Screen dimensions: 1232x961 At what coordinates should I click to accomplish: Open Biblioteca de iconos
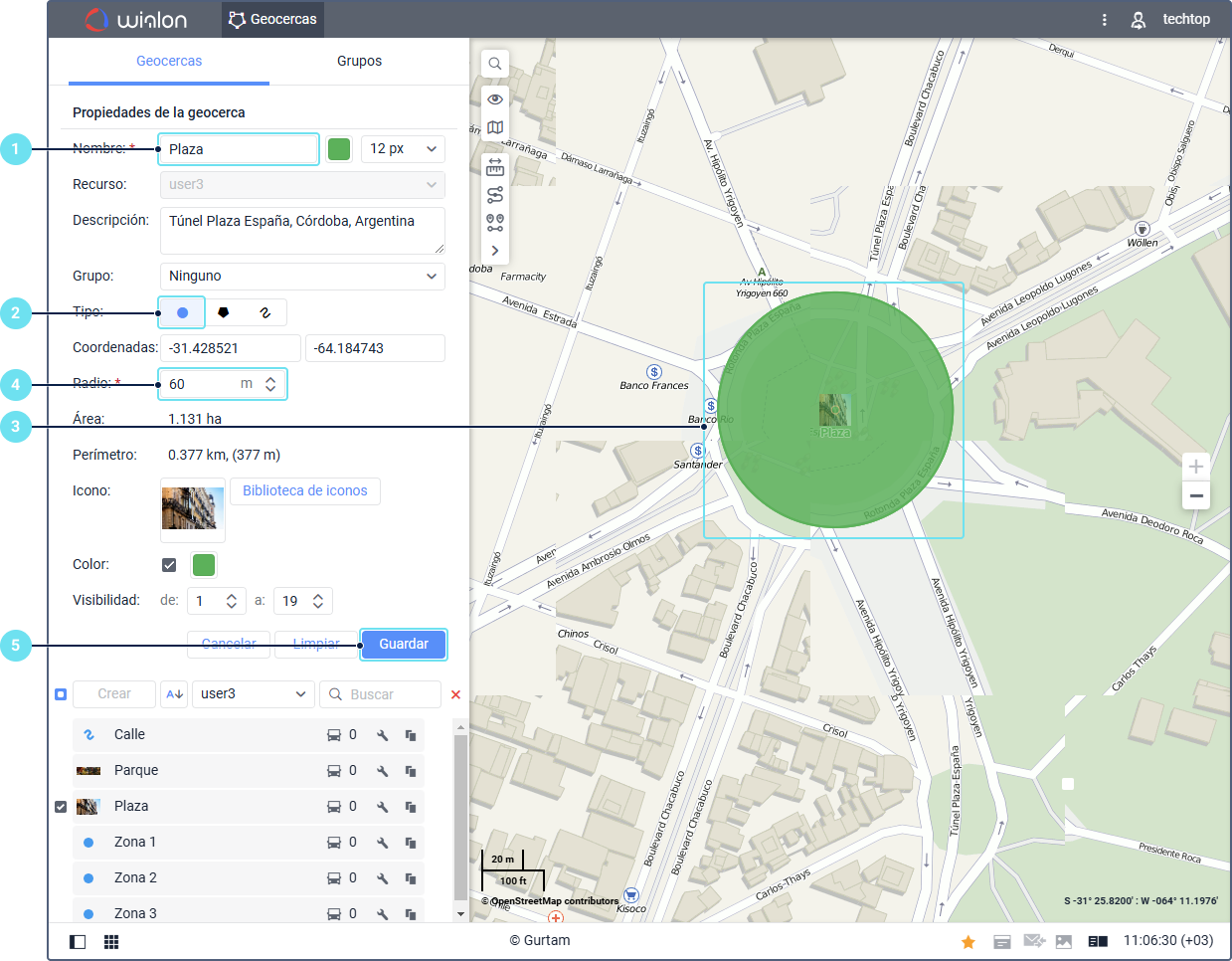tap(304, 490)
